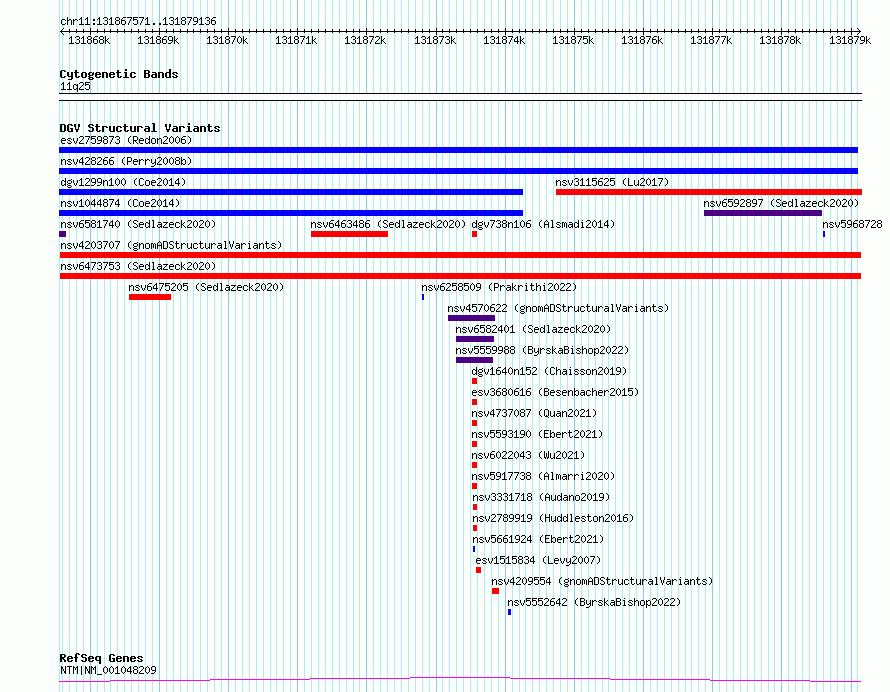Click the chr11:131867571..131879136 coordinates label
Viewport: 890px width, 692px height.
pyautogui.click(x=138, y=22)
